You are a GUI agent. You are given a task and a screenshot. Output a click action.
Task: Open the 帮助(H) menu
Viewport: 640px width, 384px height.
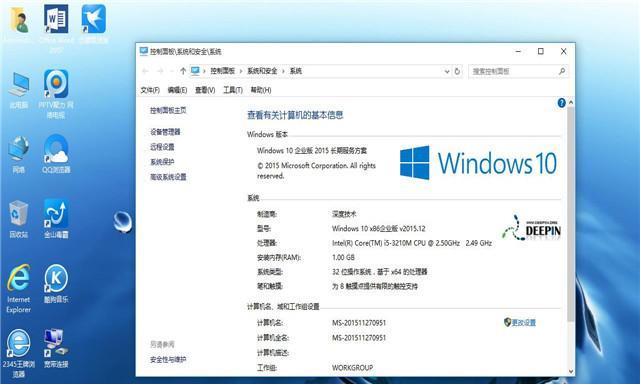coord(261,90)
